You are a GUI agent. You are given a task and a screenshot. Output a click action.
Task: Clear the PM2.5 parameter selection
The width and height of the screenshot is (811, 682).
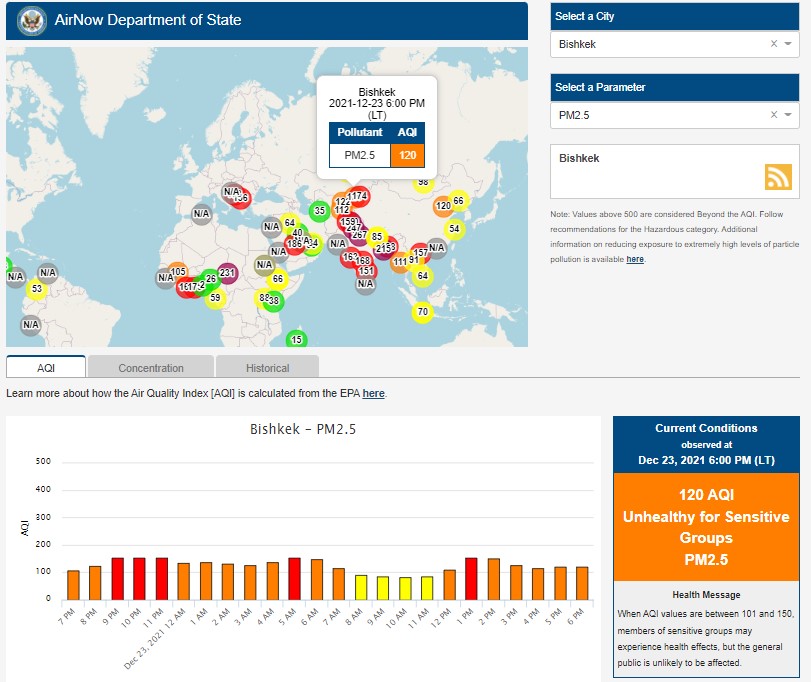[773, 116]
